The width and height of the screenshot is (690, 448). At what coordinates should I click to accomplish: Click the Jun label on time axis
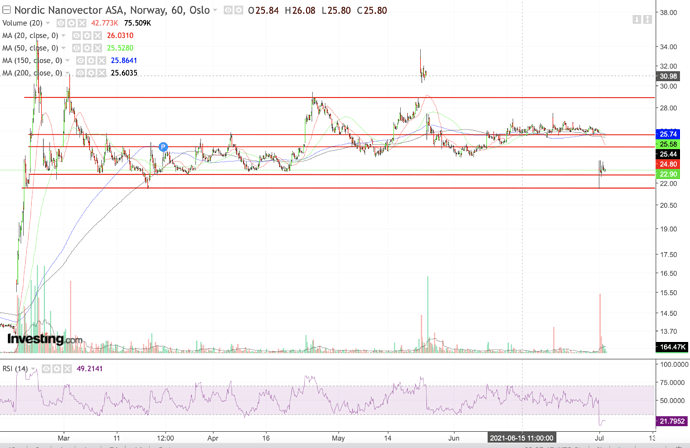[x=454, y=438]
